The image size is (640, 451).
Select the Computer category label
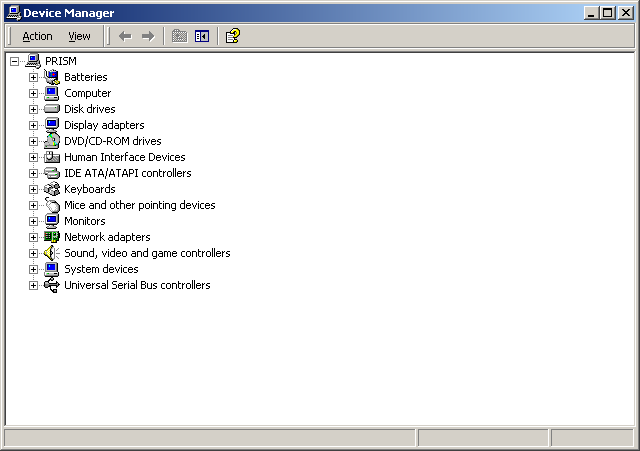(x=87, y=93)
